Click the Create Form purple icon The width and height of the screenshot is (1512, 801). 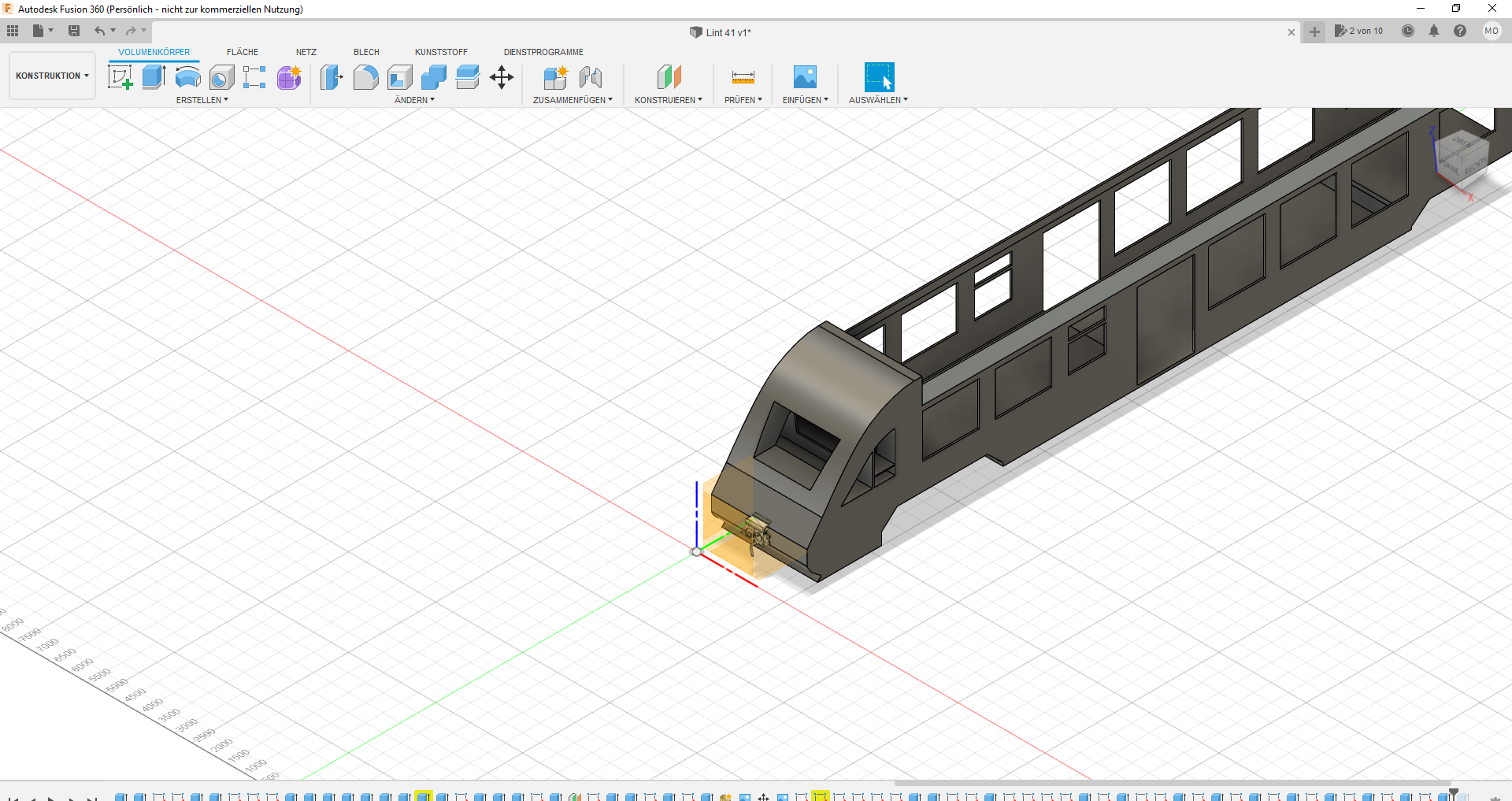click(289, 77)
